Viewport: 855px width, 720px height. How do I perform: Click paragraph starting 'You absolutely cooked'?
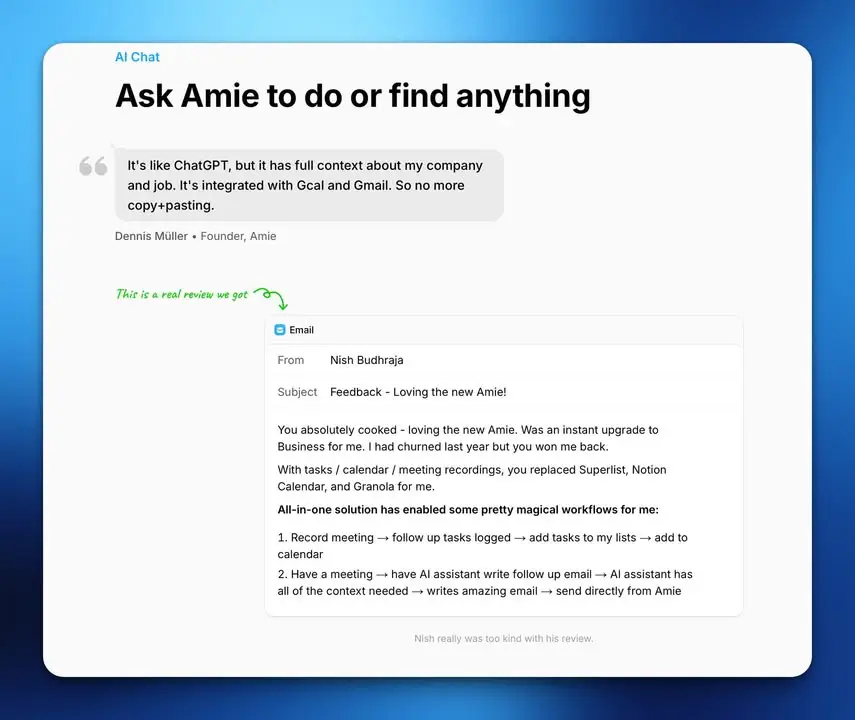(468, 438)
